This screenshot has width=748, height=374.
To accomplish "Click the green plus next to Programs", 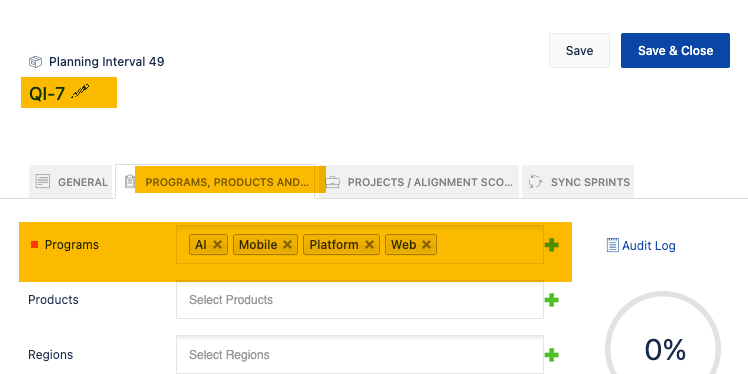I will coord(551,245).
